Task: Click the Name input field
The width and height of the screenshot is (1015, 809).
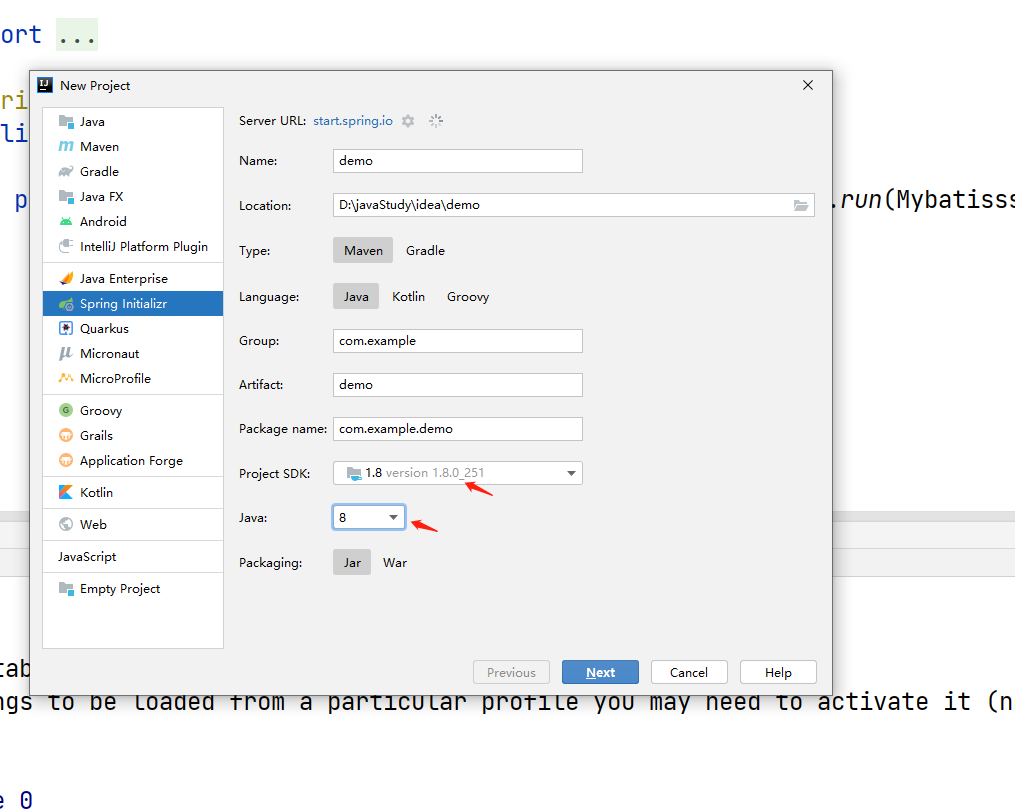Action: [x=458, y=161]
